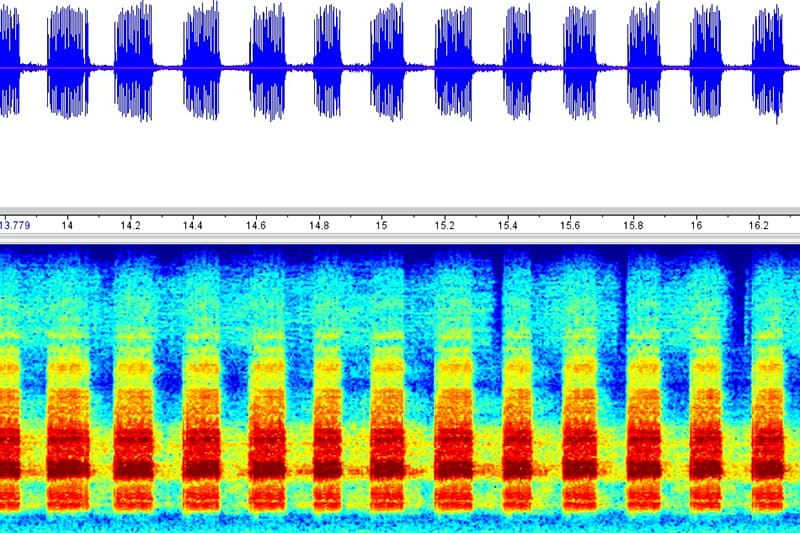
Task: Jump to the 15.6 time ruler mark
Action: [570, 226]
